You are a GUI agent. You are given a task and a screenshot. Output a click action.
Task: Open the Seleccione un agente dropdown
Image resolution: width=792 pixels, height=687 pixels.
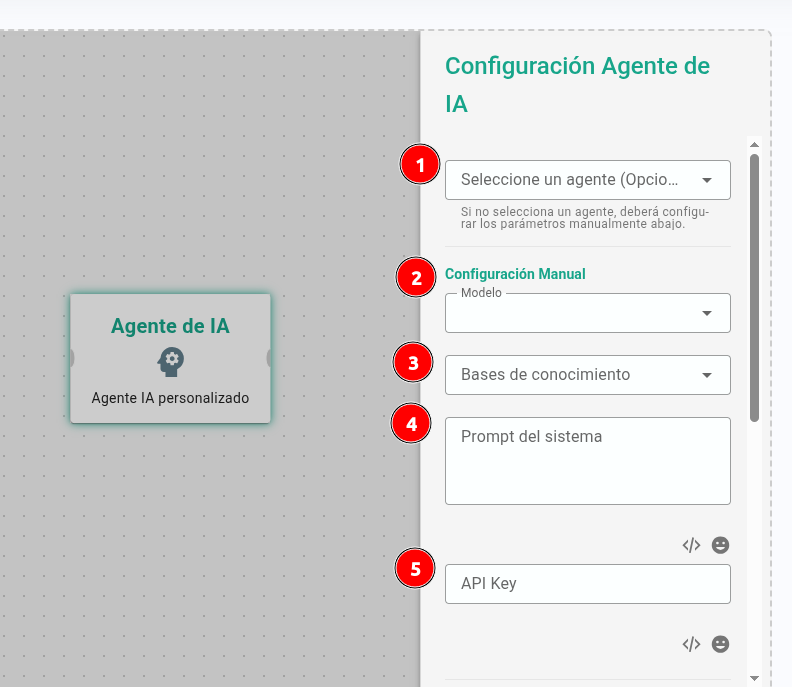[x=587, y=180]
